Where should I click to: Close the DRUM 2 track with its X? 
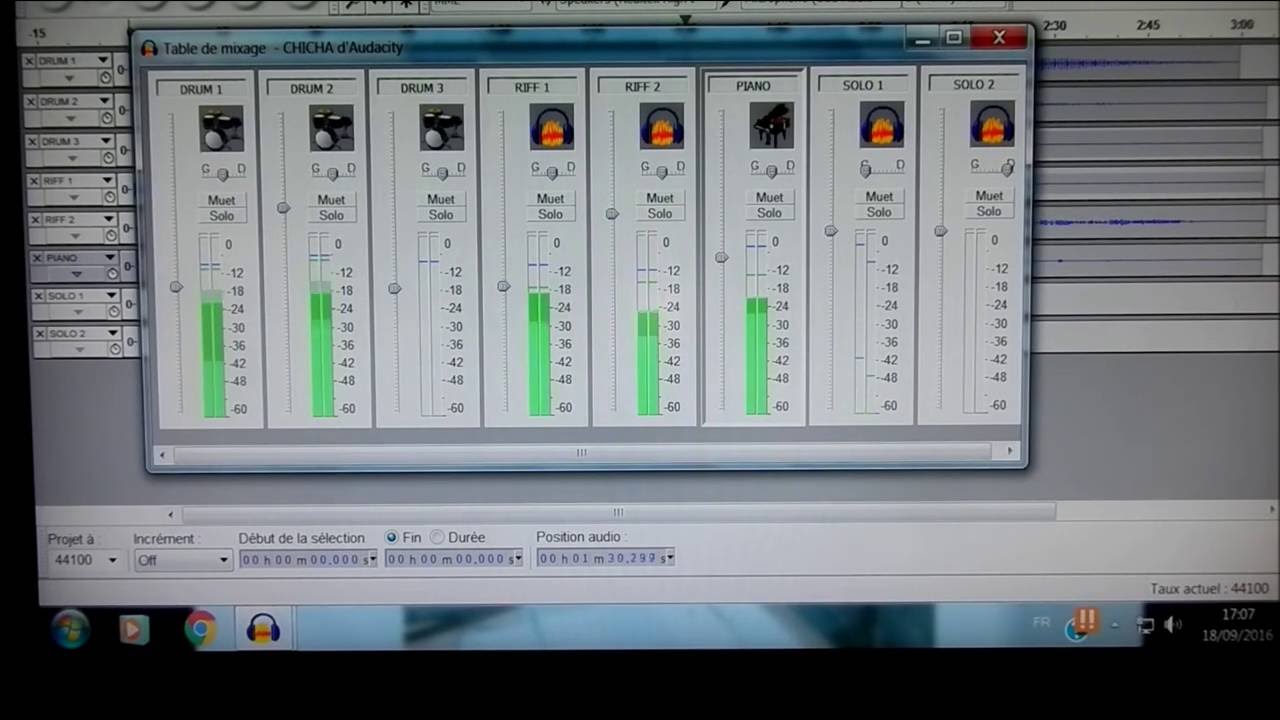coord(31,102)
